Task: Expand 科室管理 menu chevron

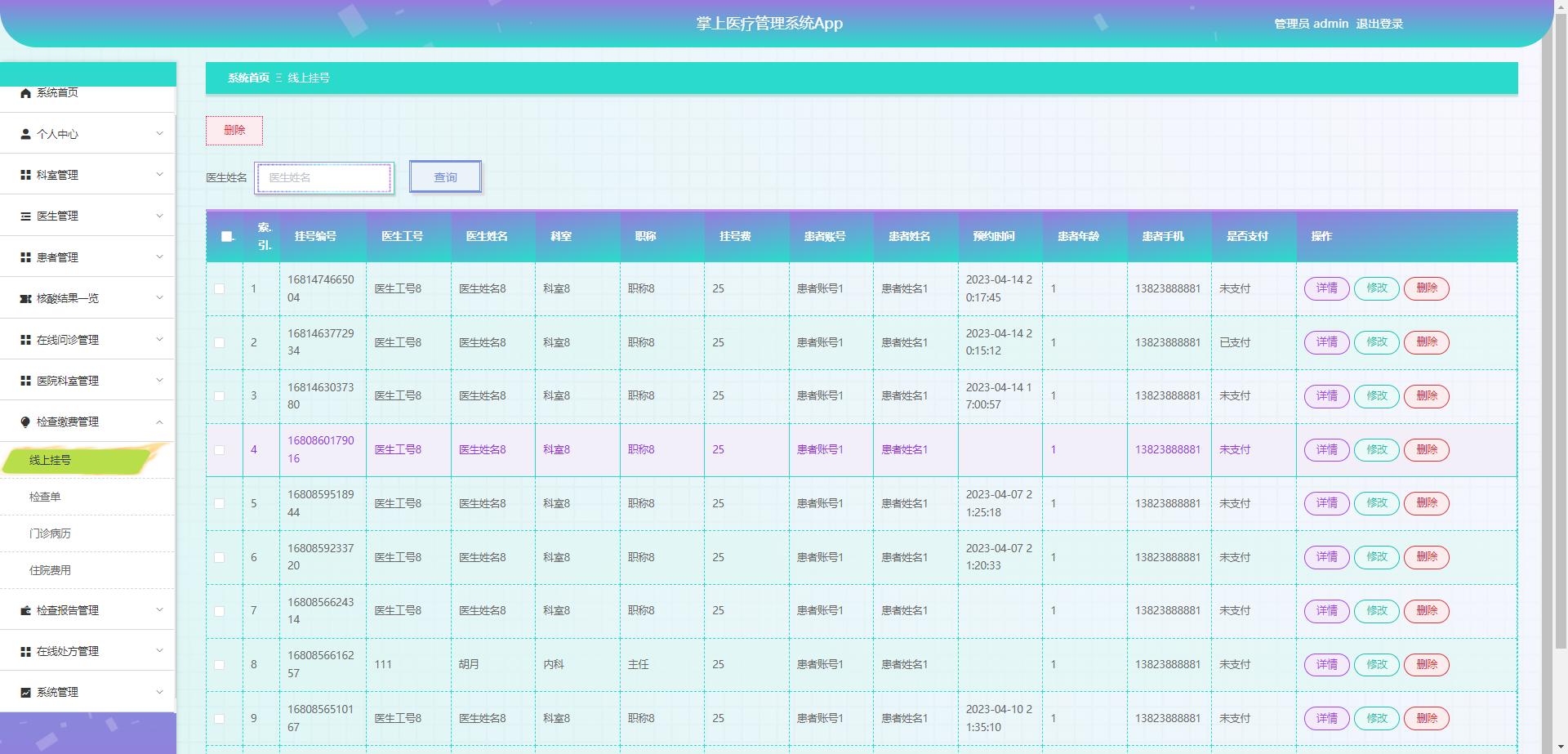Action: (x=159, y=174)
